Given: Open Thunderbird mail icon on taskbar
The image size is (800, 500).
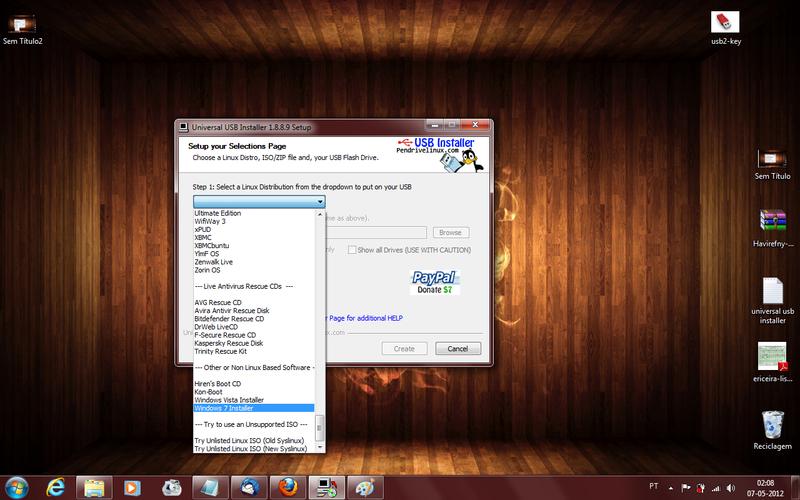Looking at the screenshot, I should pos(249,488).
